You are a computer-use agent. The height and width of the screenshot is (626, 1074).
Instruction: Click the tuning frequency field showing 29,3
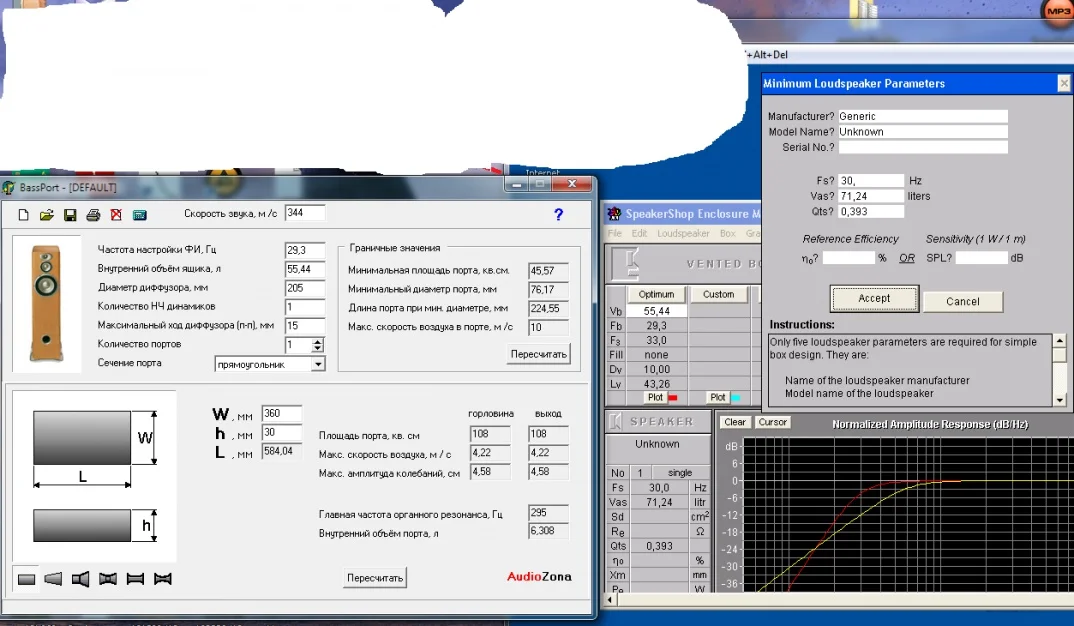[x=305, y=251]
